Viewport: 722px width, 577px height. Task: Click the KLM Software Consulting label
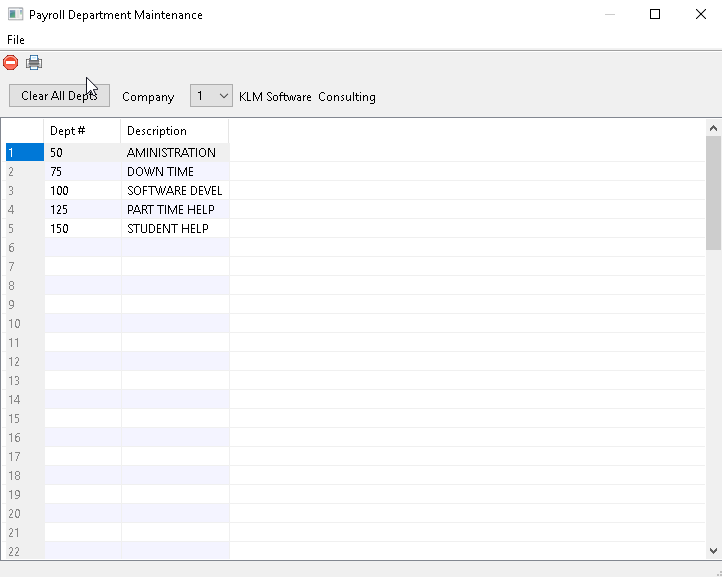coord(307,97)
